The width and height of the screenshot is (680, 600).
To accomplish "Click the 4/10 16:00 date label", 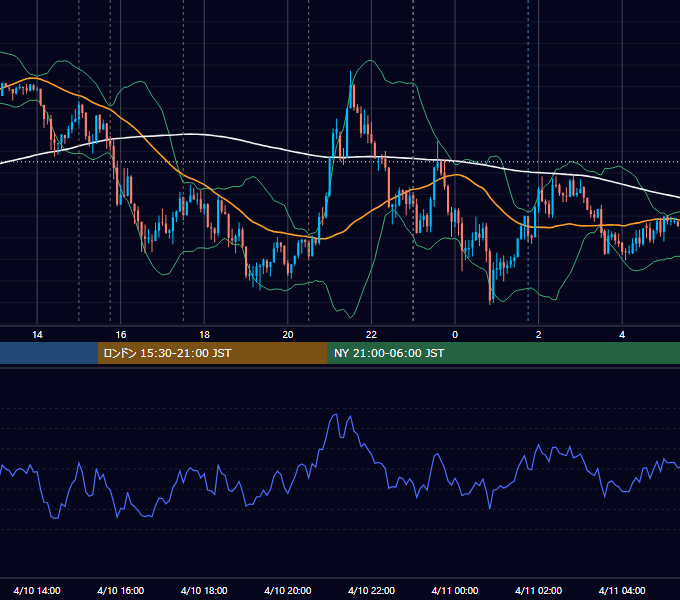I will click(121, 590).
